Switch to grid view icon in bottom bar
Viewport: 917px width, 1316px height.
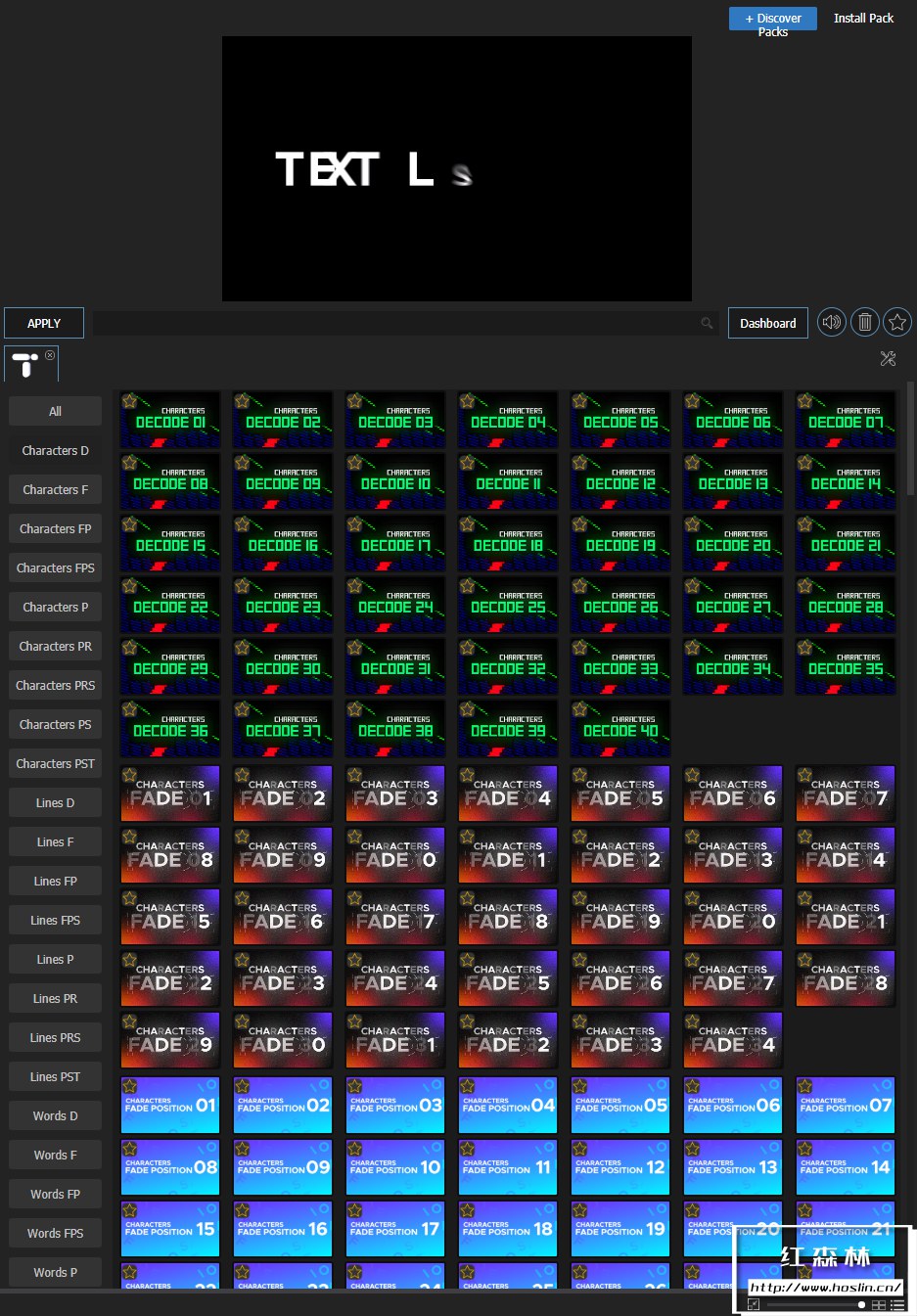coord(879,1304)
